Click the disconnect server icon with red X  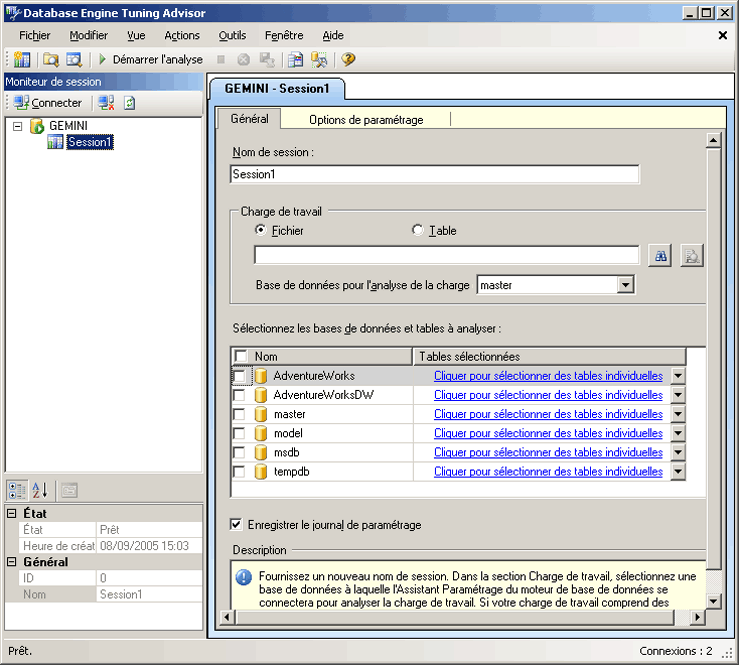click(x=107, y=103)
